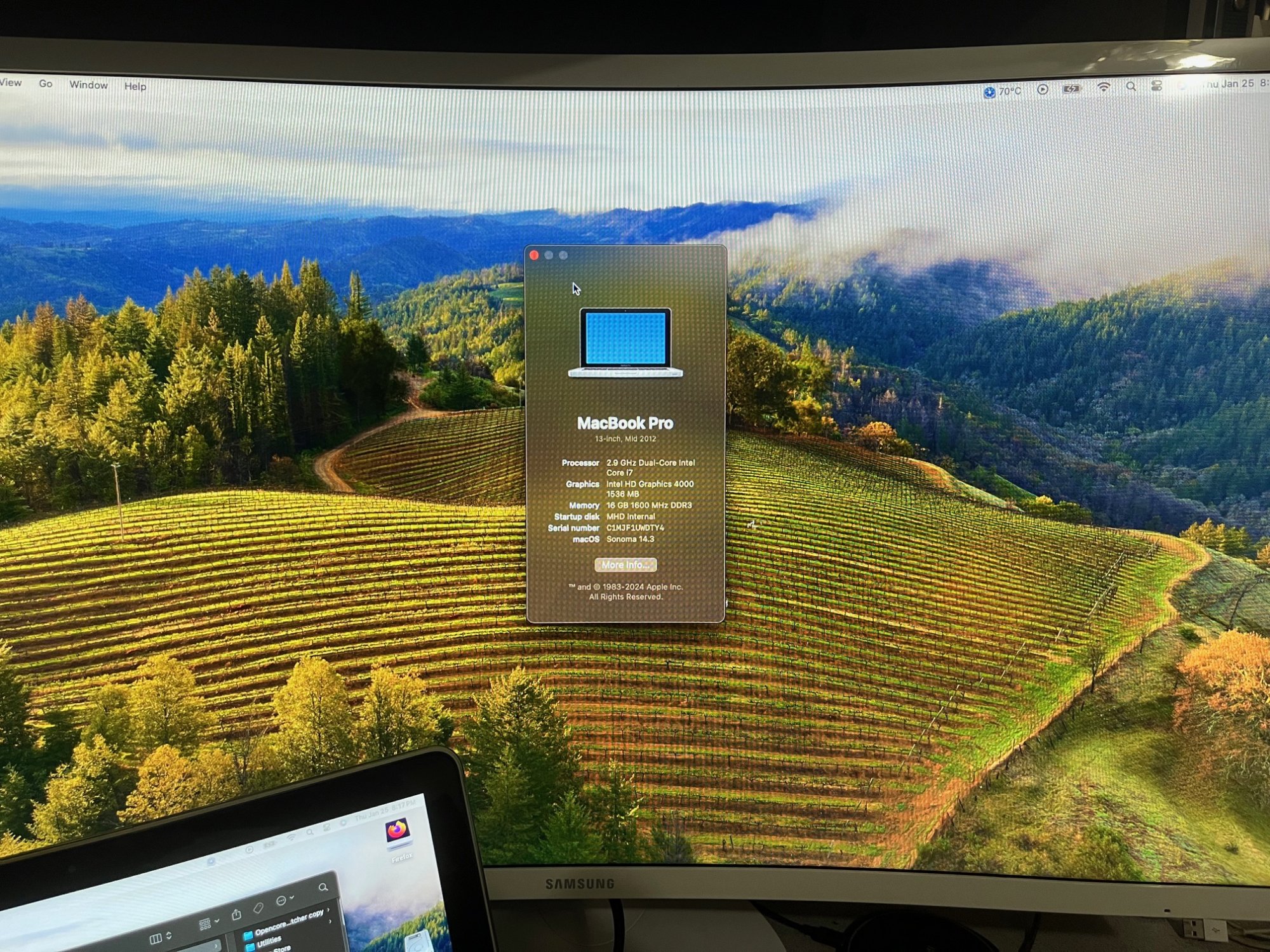Image resolution: width=1270 pixels, height=952 pixels.
Task: Open the Go menu
Action: [x=46, y=84]
